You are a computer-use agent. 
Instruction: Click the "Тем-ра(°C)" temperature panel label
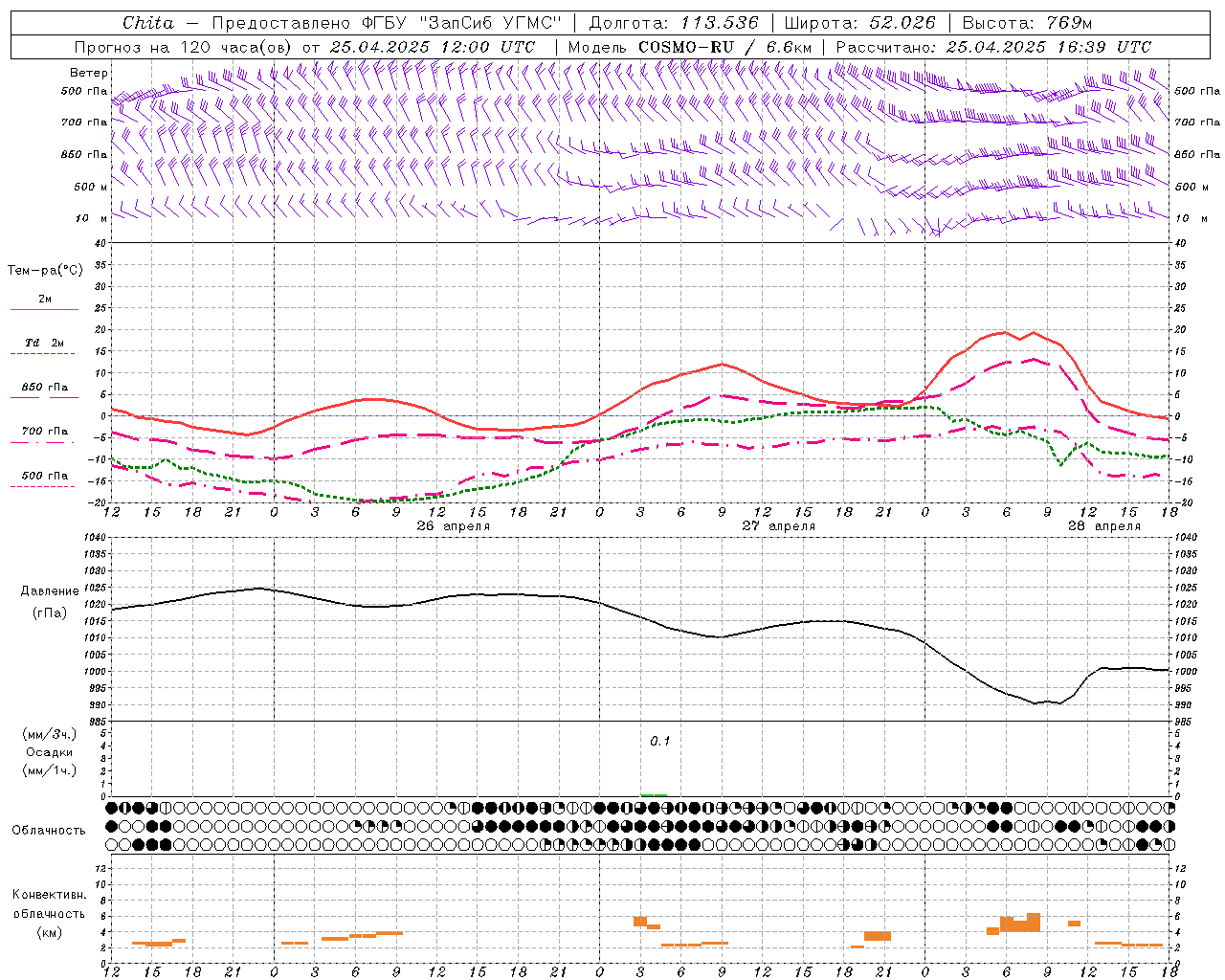[x=45, y=270]
